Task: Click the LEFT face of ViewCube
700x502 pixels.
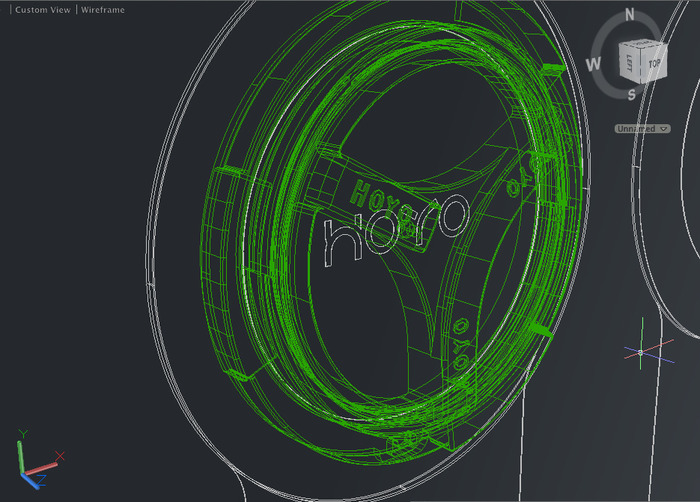Action: point(629,63)
